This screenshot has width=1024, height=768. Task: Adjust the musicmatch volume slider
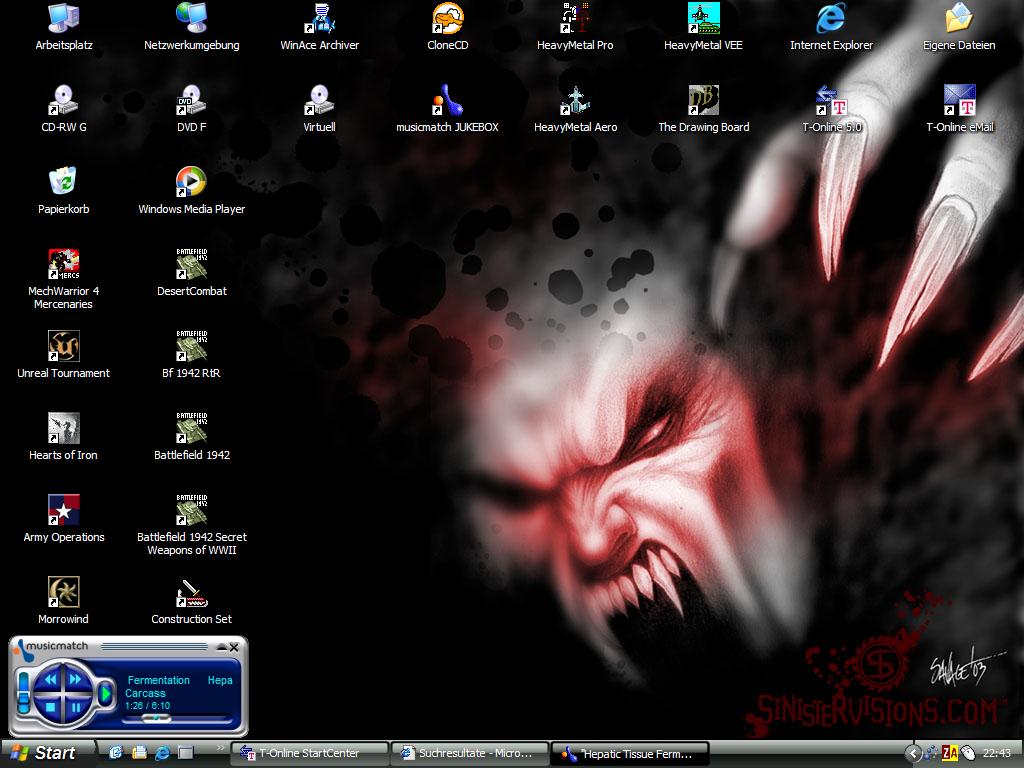point(24,692)
